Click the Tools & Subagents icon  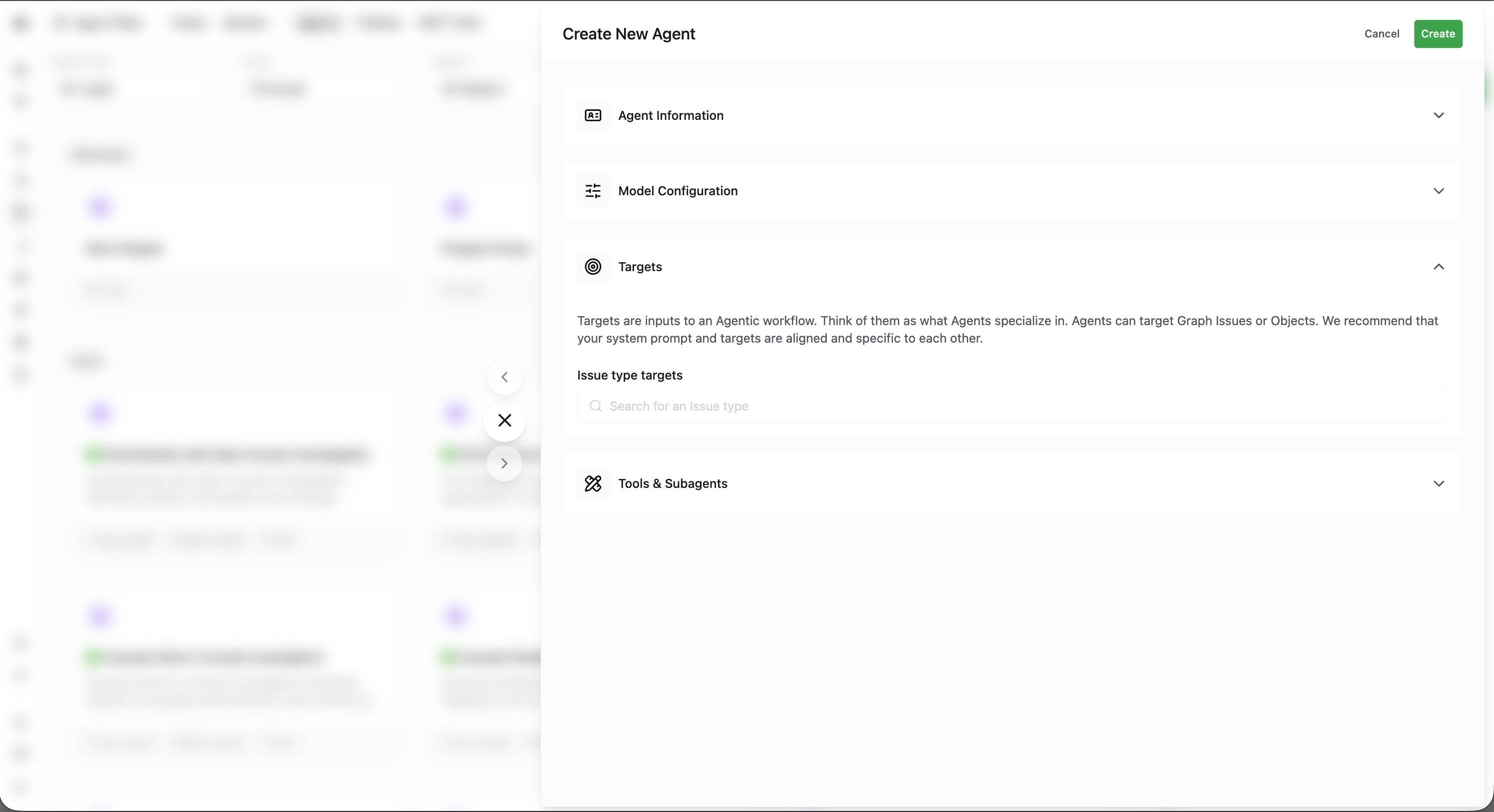[x=593, y=483]
